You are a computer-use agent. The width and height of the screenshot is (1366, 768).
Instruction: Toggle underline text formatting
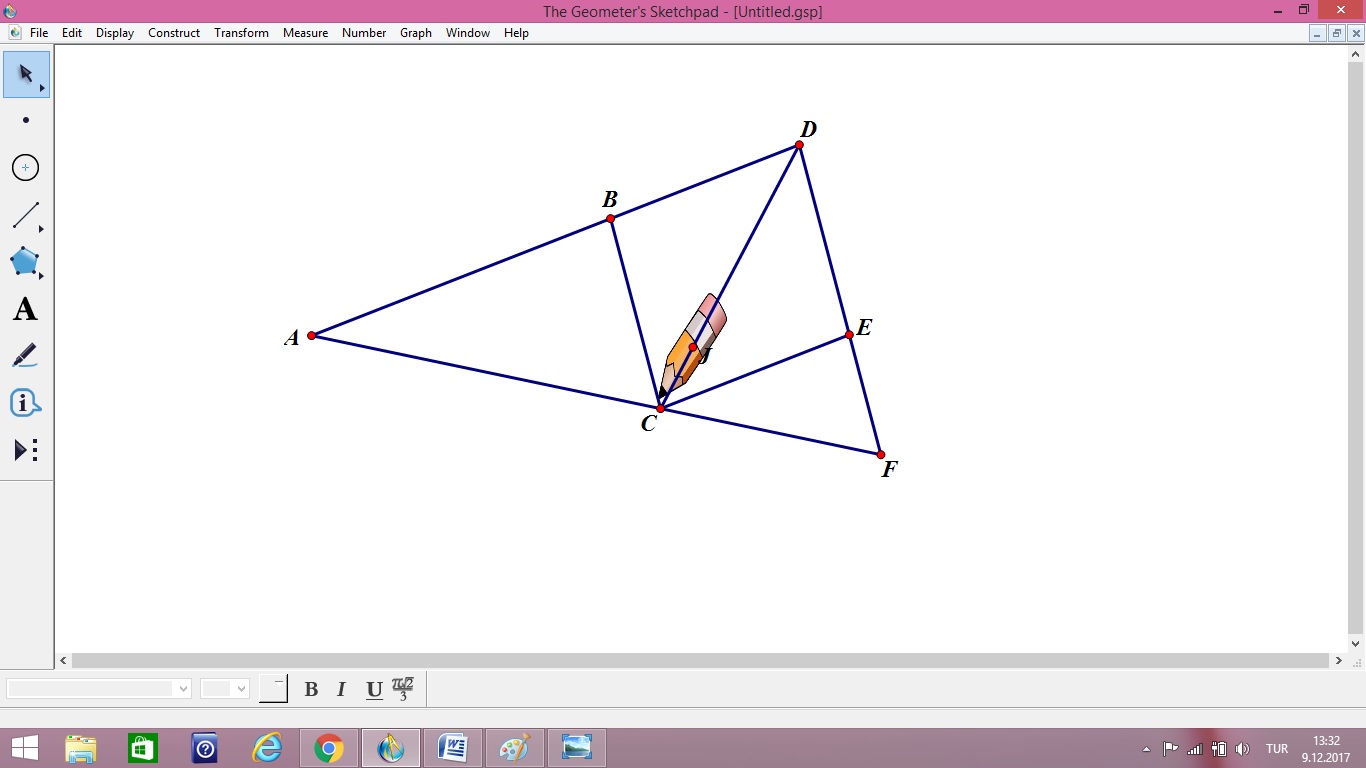372,689
